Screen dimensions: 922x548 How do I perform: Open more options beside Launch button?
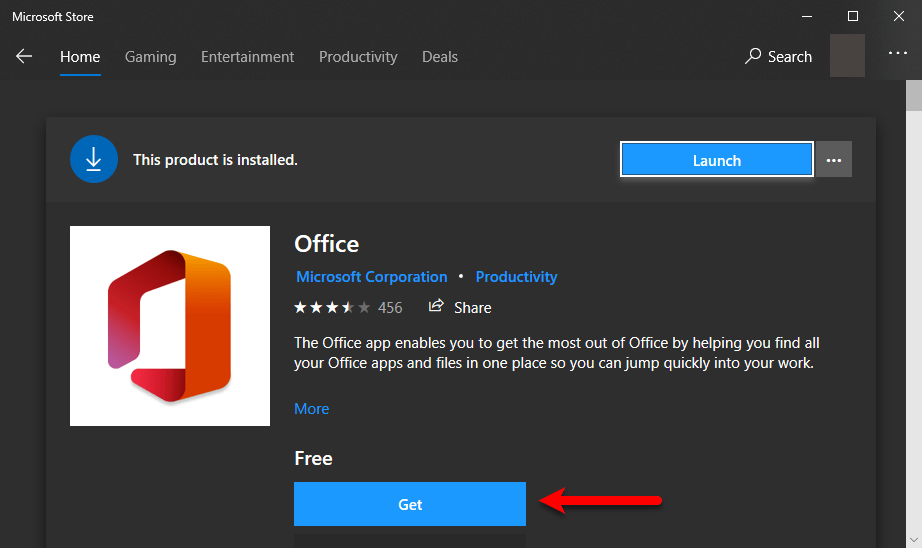coord(834,159)
